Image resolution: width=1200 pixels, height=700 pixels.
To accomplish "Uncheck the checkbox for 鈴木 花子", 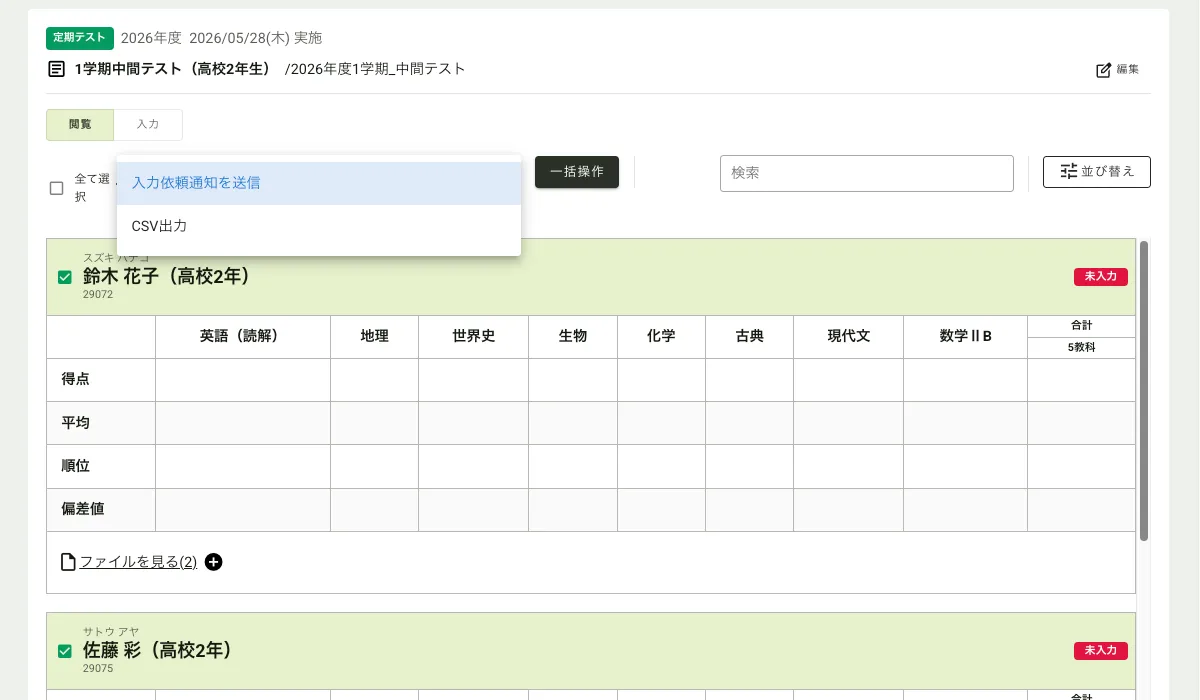I will pyautogui.click(x=65, y=277).
